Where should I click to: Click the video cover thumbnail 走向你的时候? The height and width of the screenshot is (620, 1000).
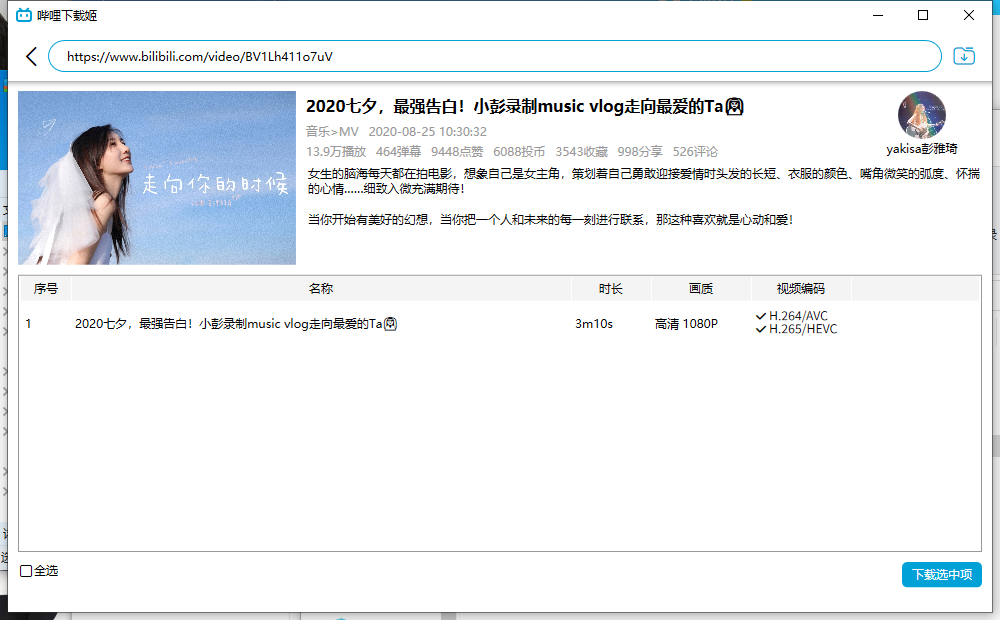point(156,177)
